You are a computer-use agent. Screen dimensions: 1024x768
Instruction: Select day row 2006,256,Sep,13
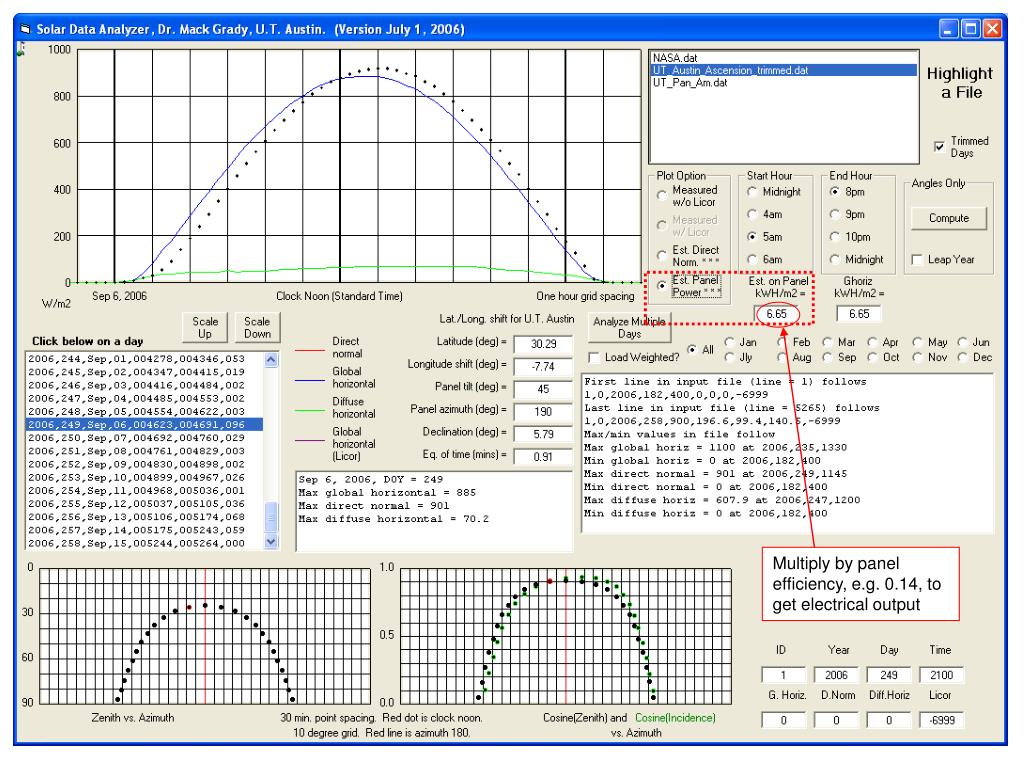tap(144, 517)
